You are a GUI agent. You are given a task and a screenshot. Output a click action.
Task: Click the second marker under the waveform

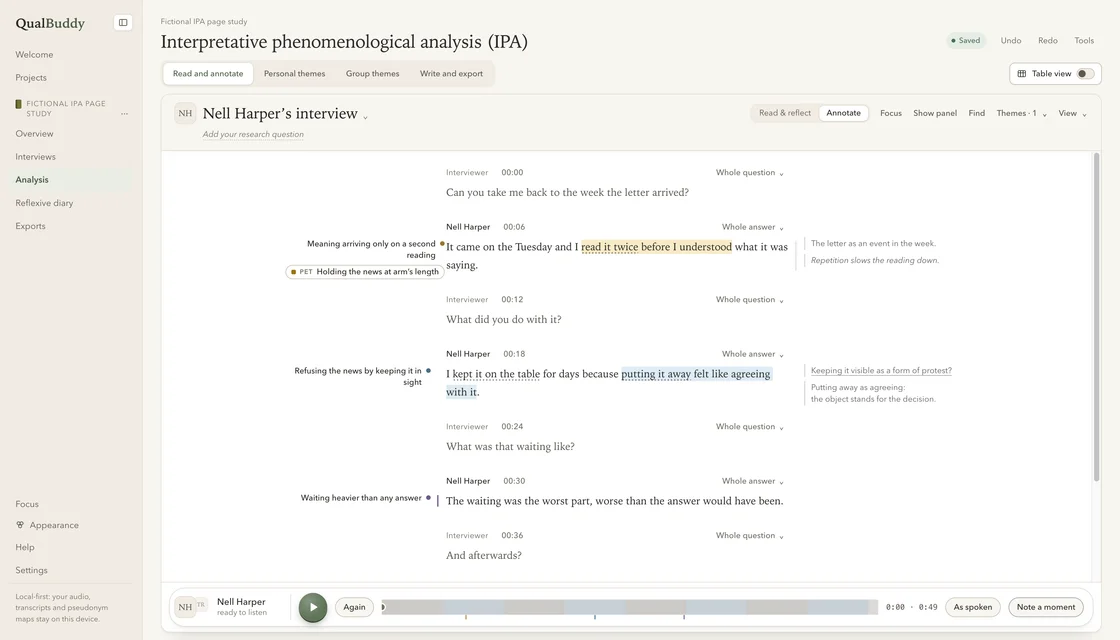594,616
